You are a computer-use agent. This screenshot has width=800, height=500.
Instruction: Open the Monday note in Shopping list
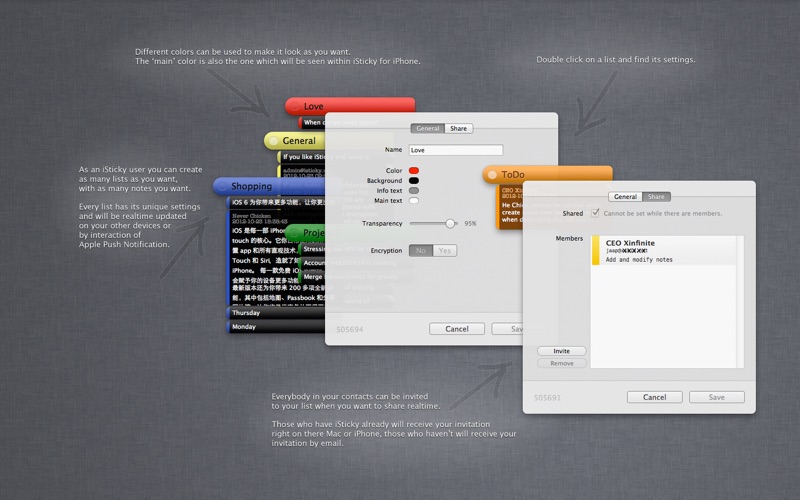[x=277, y=327]
